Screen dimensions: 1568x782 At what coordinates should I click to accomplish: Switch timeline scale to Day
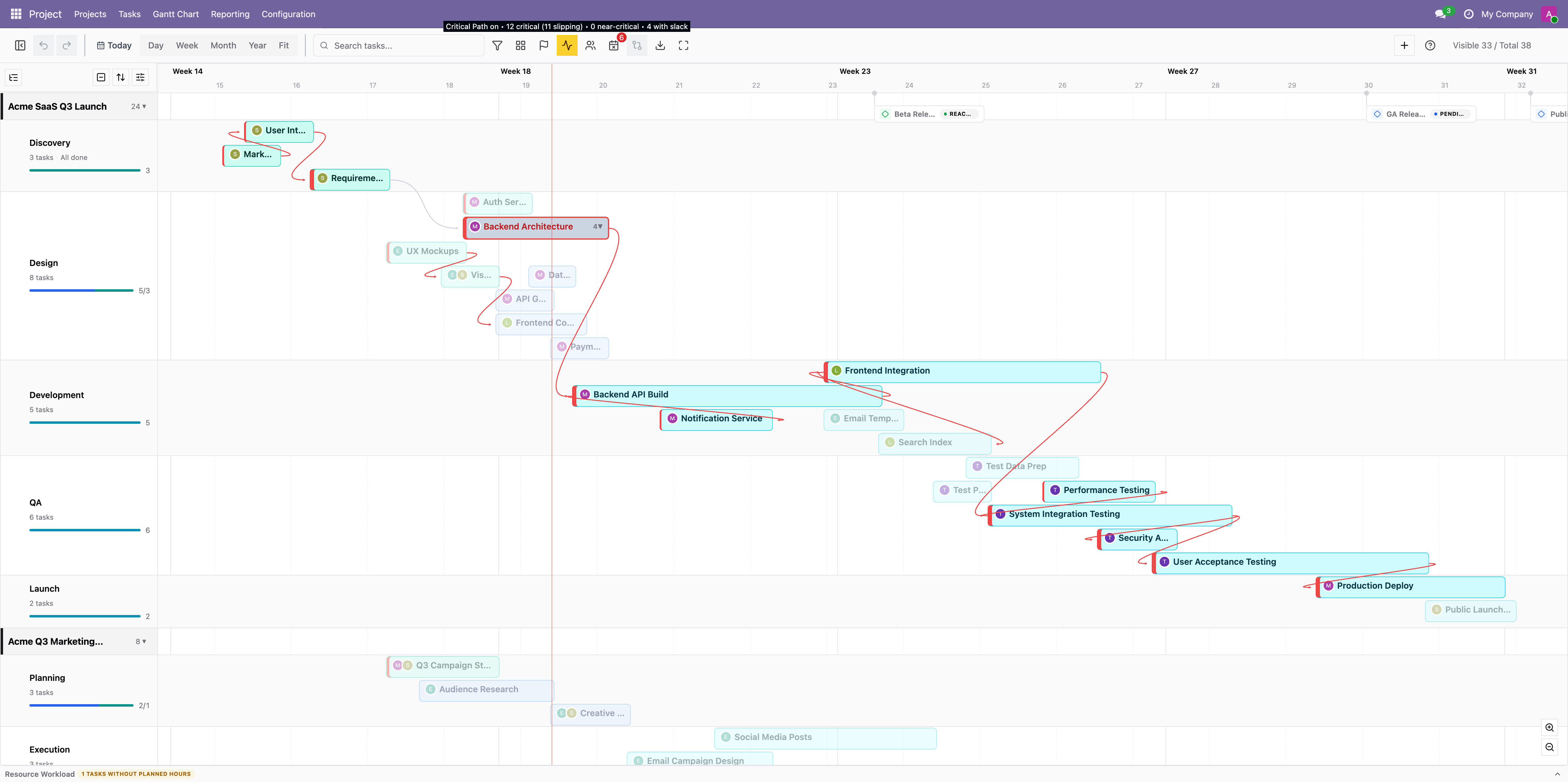tap(156, 46)
